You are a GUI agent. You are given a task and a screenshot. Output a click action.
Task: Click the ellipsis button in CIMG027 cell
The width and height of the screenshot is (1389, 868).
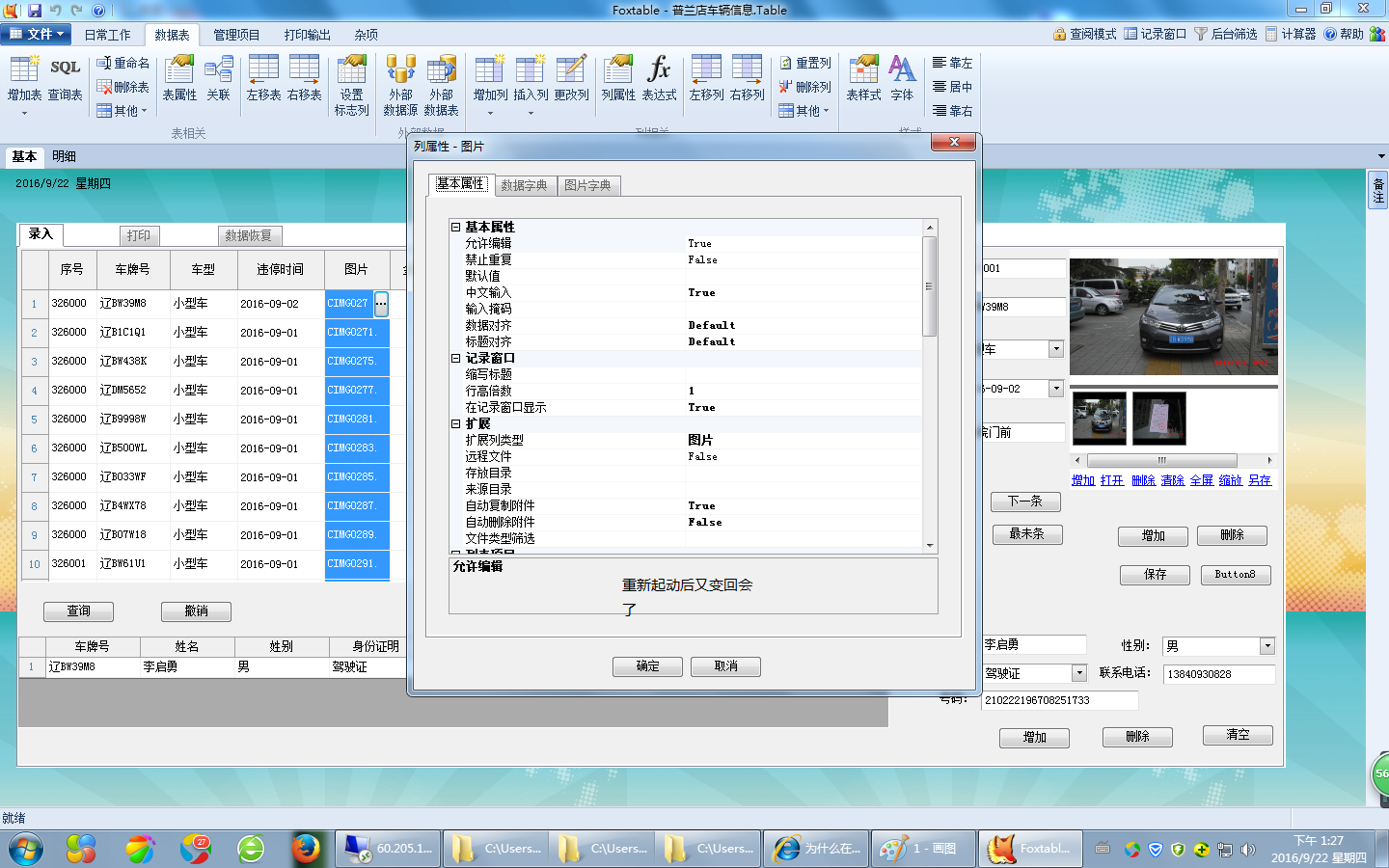(x=381, y=303)
